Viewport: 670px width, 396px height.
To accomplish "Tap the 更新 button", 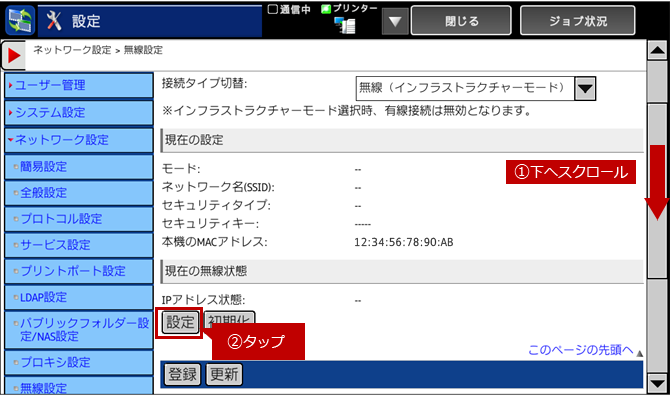I will [x=224, y=374].
